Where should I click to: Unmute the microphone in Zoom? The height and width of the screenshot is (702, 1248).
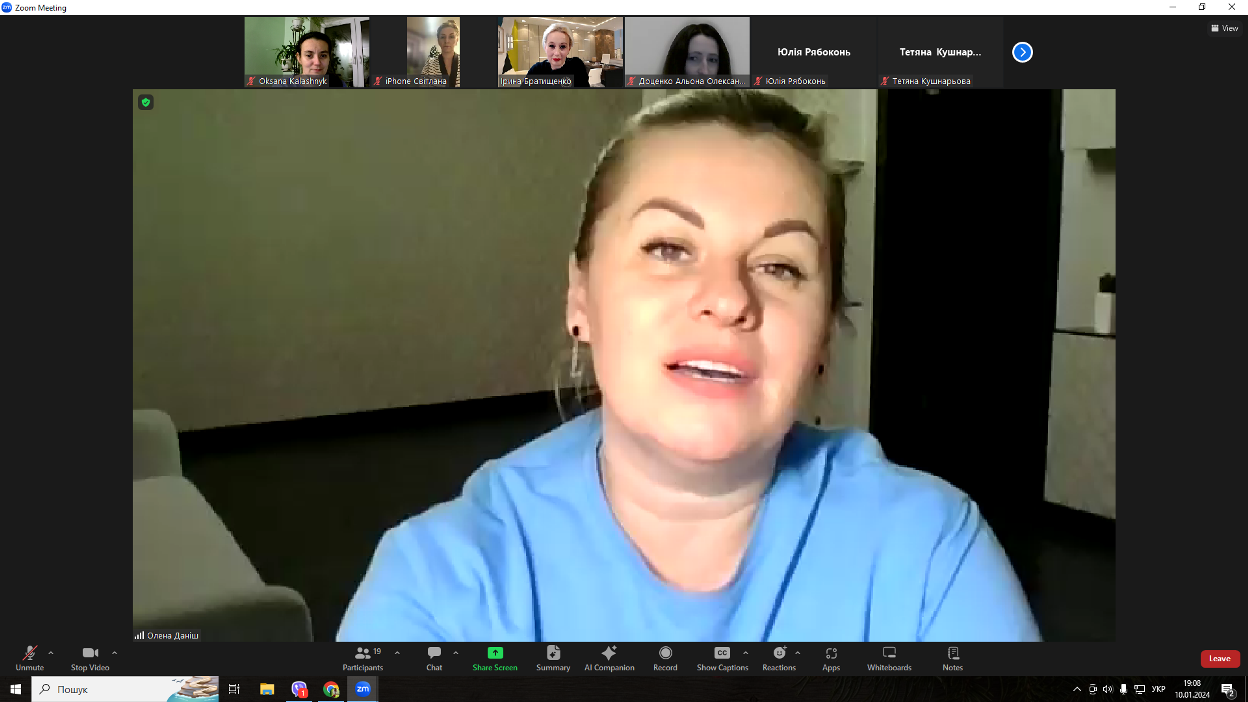pyautogui.click(x=30, y=658)
